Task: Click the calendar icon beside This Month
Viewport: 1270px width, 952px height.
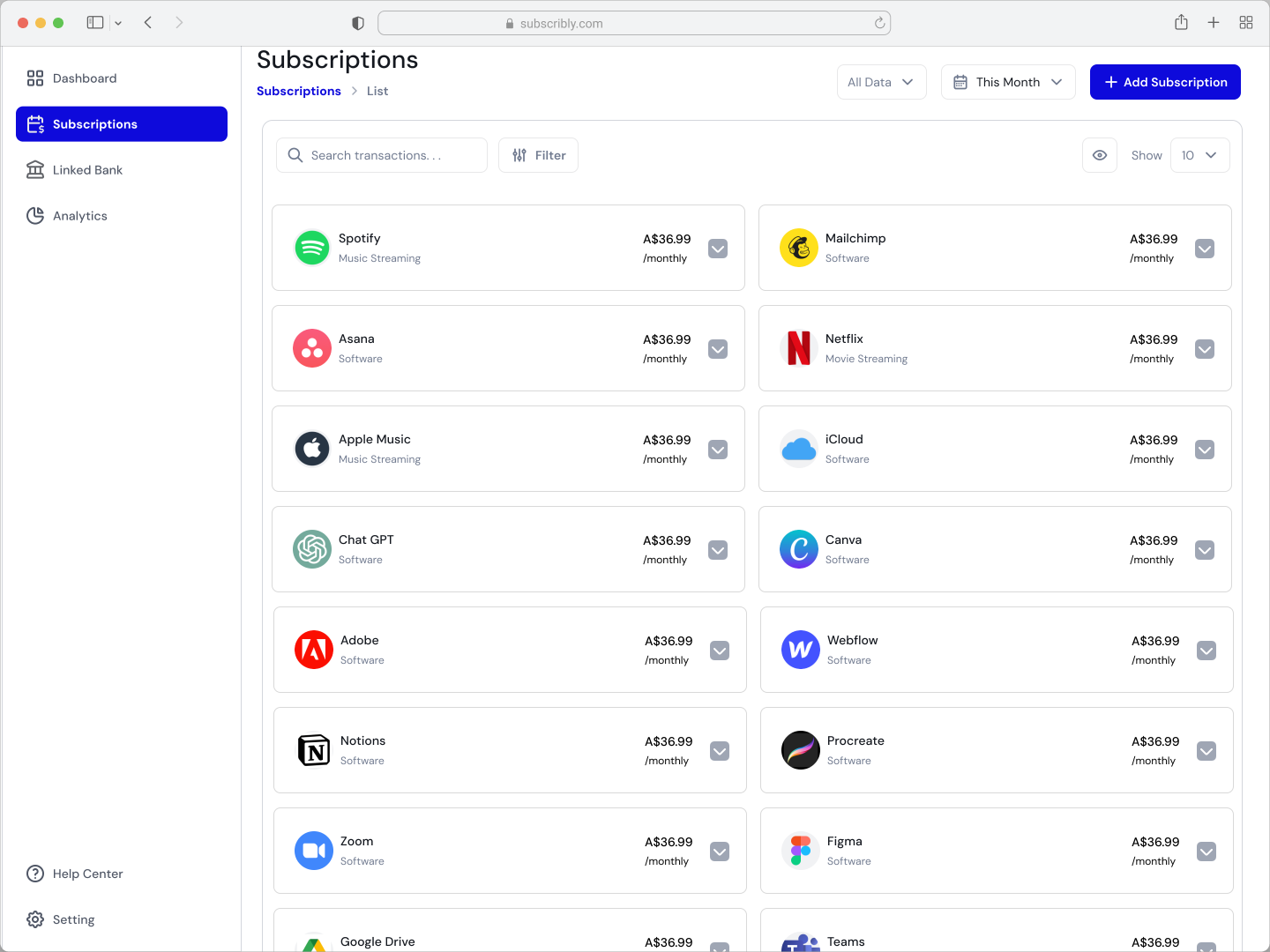Action: pos(960,82)
